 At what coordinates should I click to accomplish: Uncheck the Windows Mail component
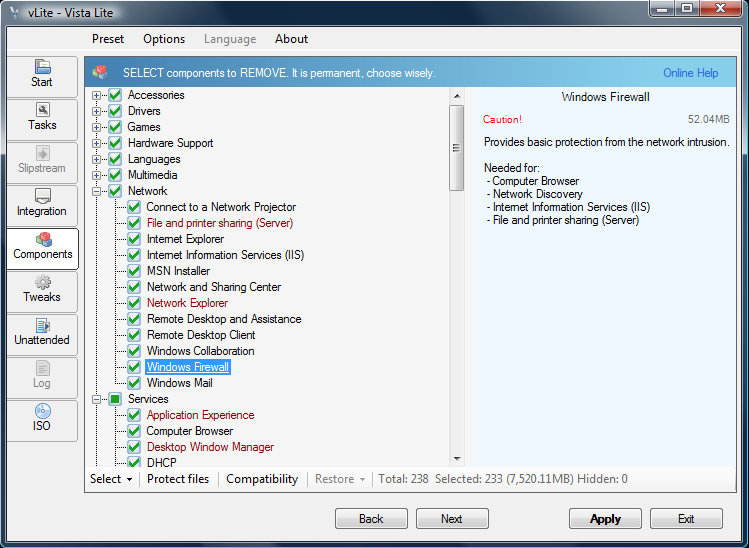click(134, 383)
